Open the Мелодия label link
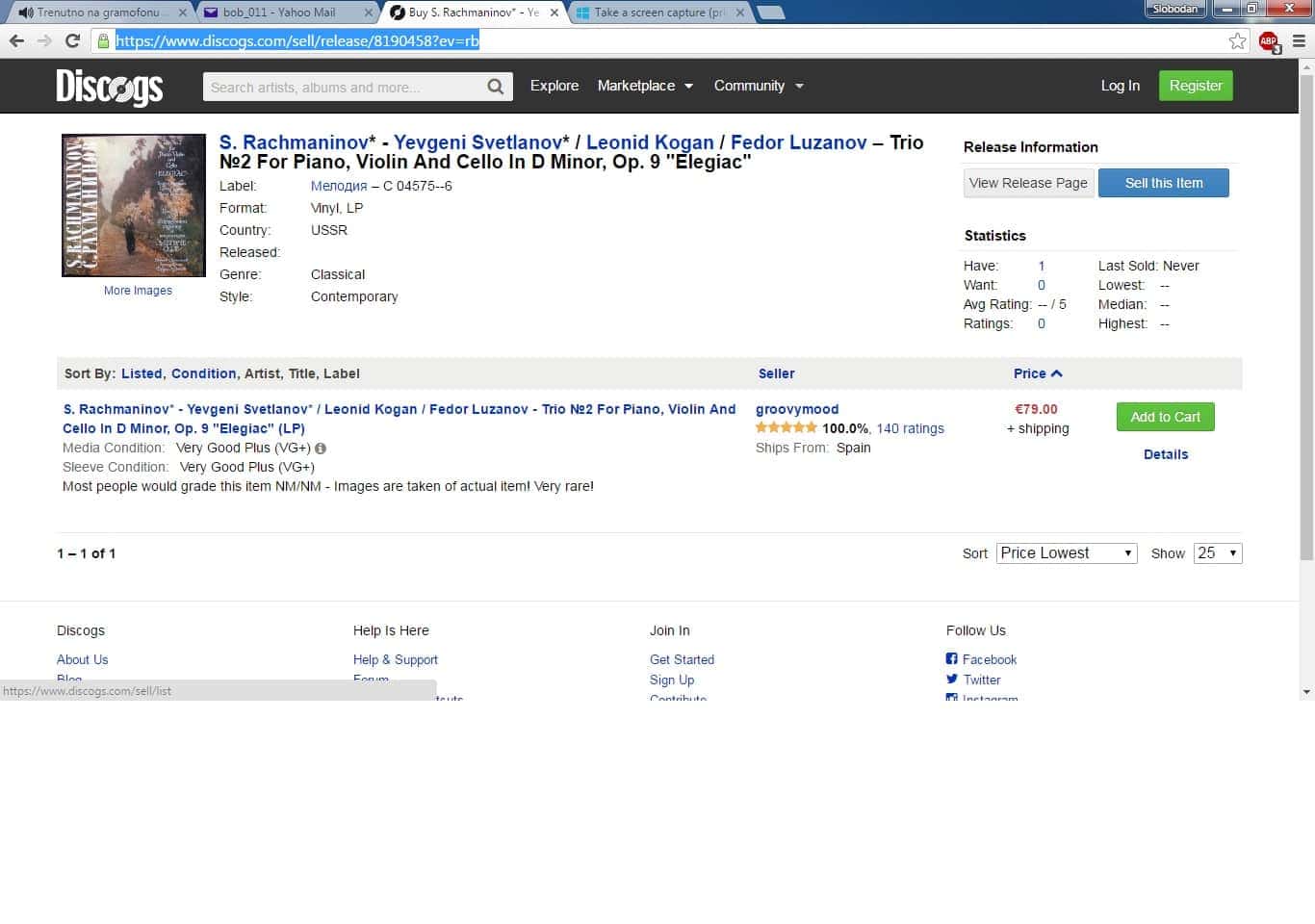 339,186
